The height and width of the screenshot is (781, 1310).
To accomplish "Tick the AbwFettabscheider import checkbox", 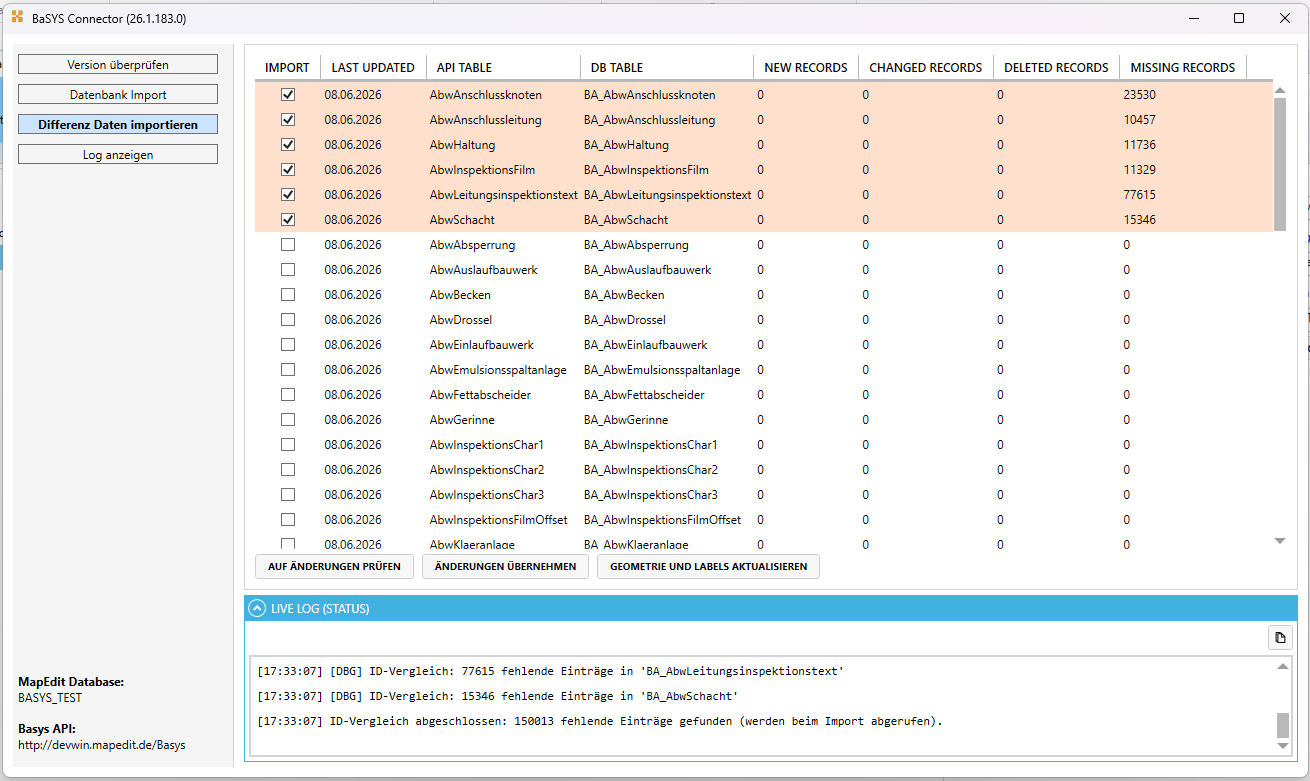I will point(288,395).
